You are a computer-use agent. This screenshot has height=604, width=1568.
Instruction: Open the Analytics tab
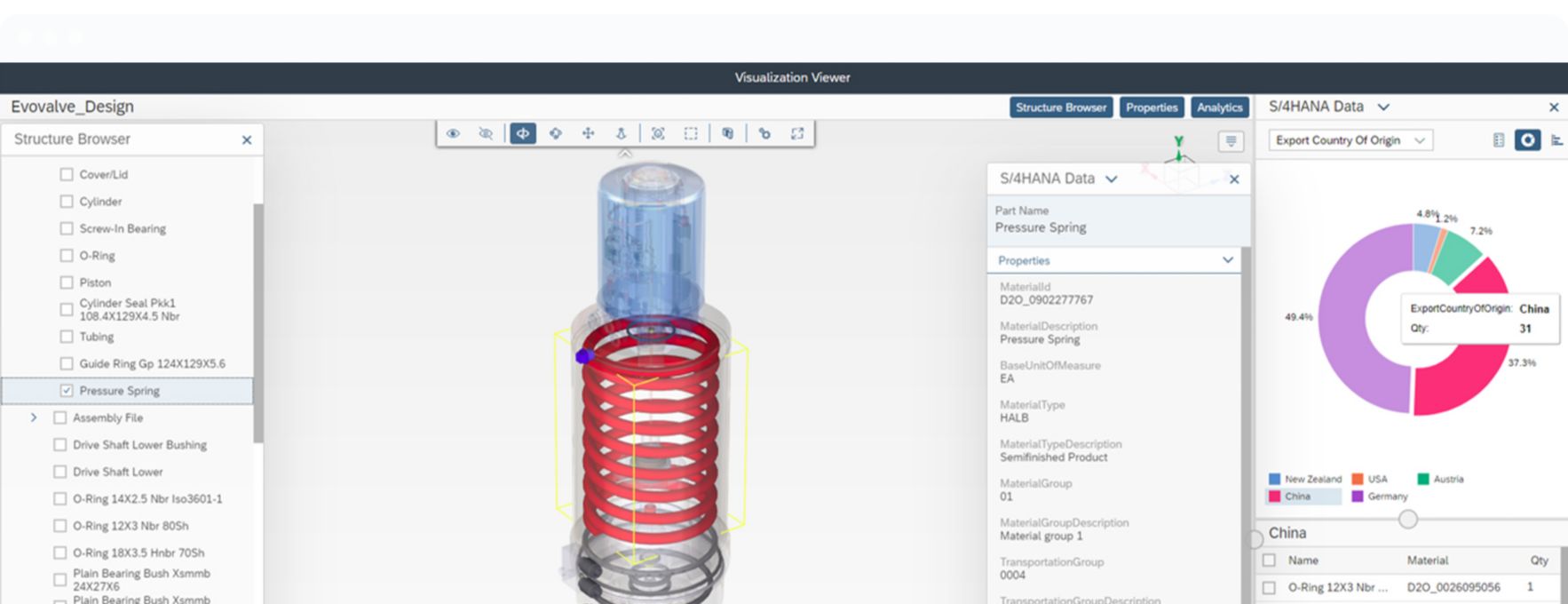1219,107
